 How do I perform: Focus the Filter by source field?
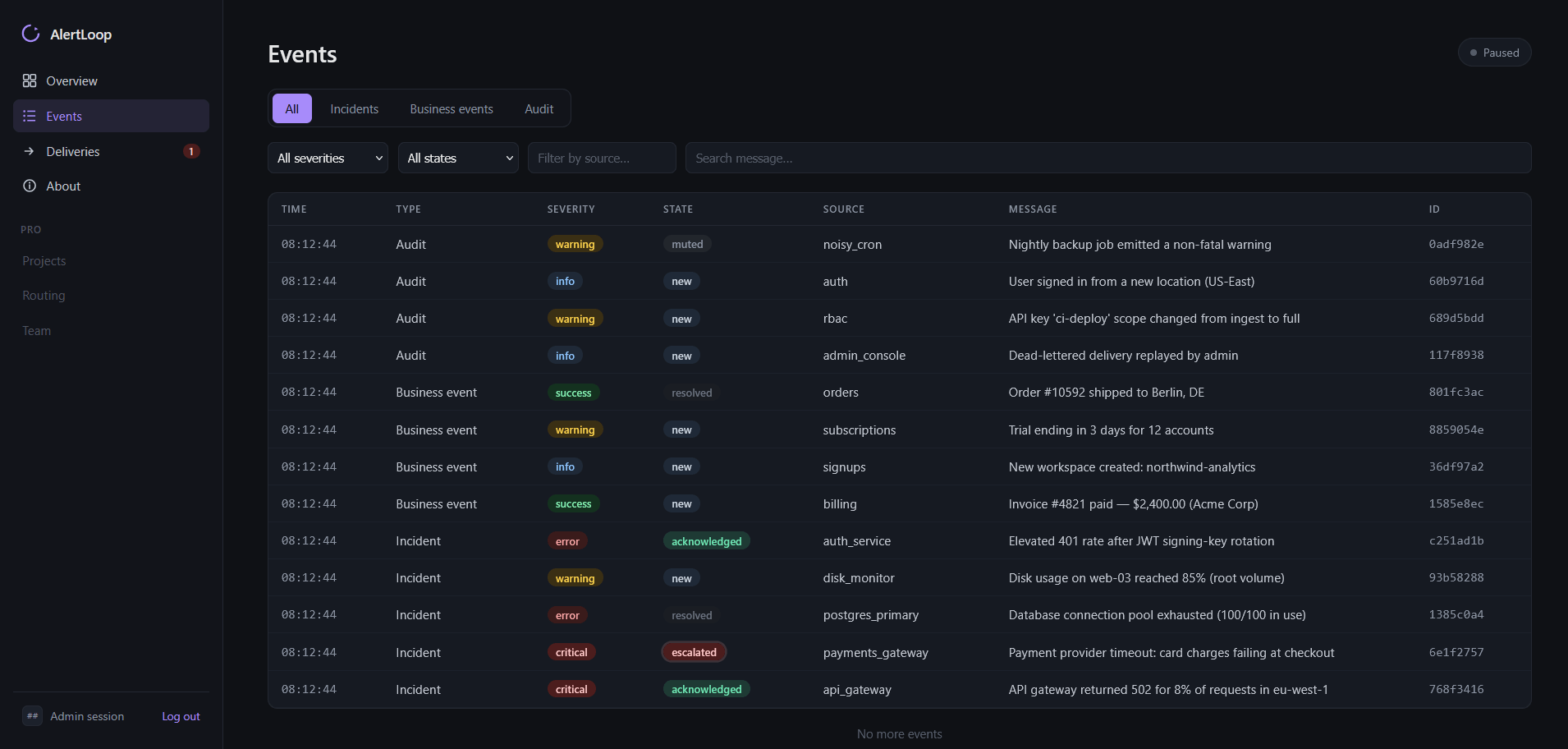click(x=602, y=158)
